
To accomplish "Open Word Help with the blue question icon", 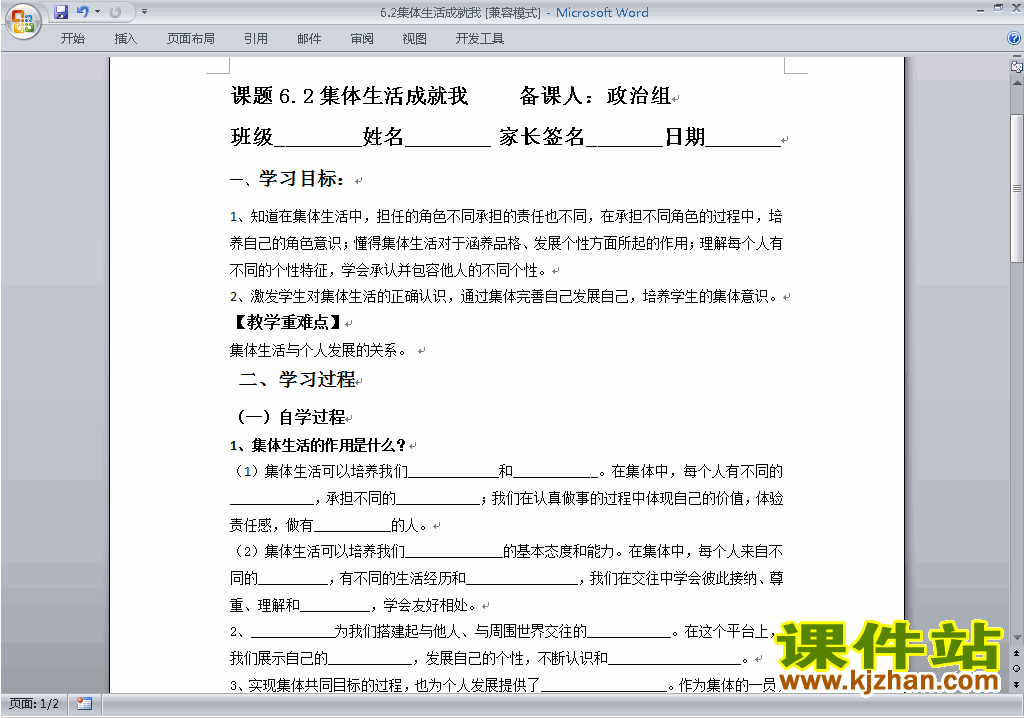I will [x=1014, y=39].
